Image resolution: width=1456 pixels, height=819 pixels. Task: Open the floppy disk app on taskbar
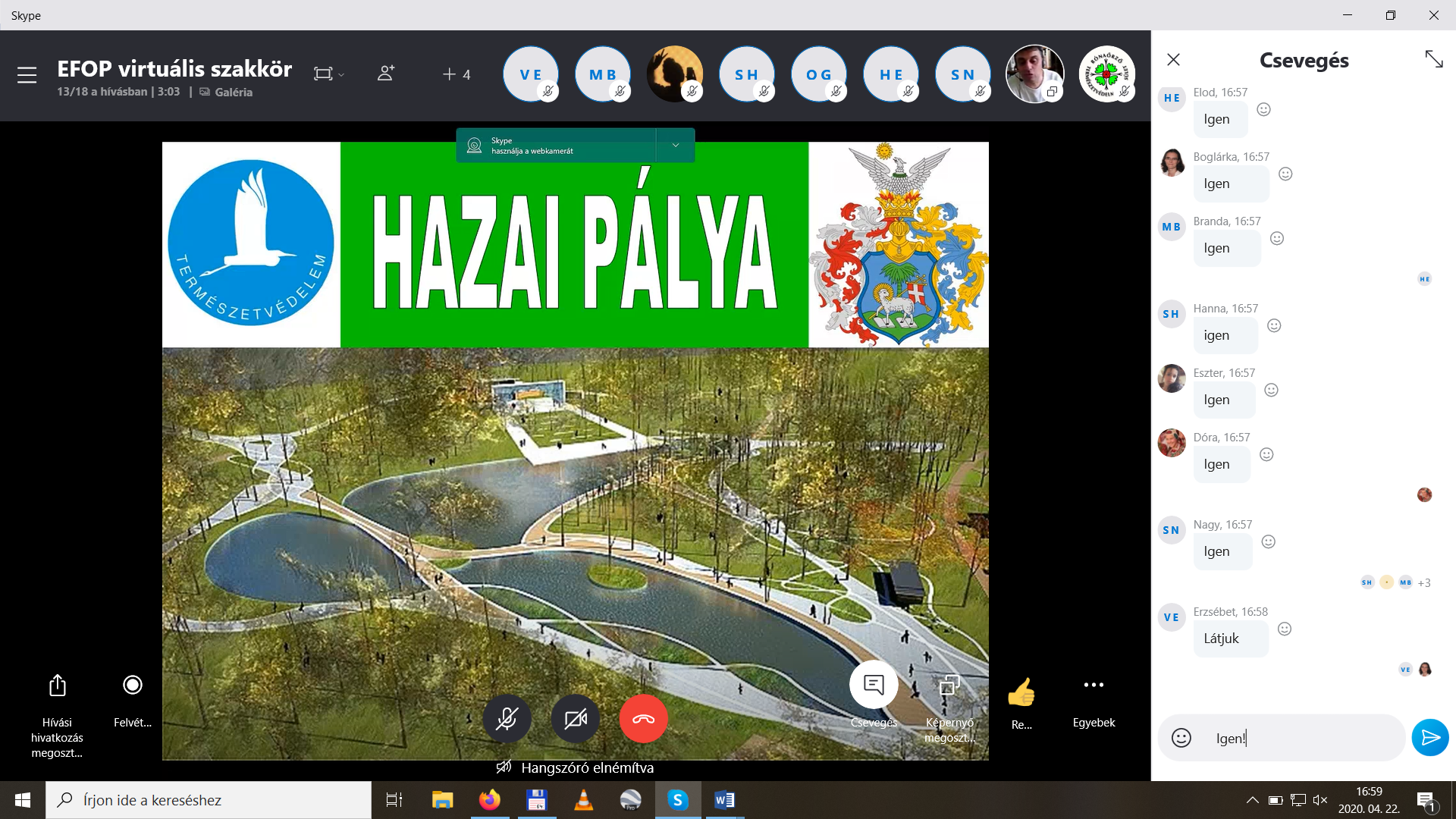tap(537, 800)
